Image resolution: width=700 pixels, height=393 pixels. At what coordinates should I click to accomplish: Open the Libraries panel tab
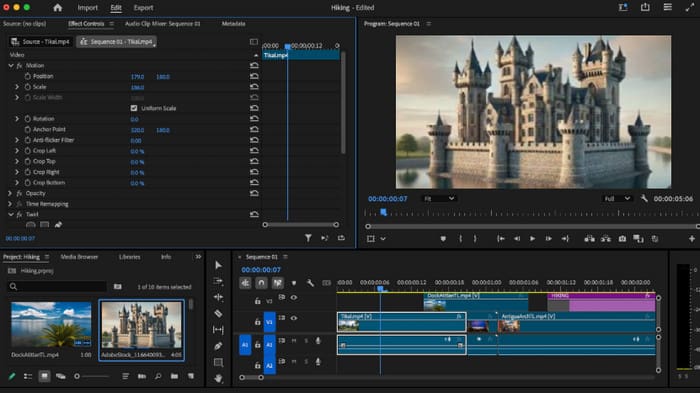click(x=129, y=257)
